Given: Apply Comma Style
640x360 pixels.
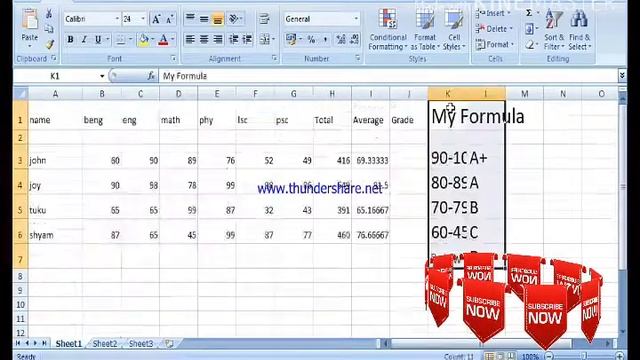Looking at the screenshot, I should (x=325, y=40).
